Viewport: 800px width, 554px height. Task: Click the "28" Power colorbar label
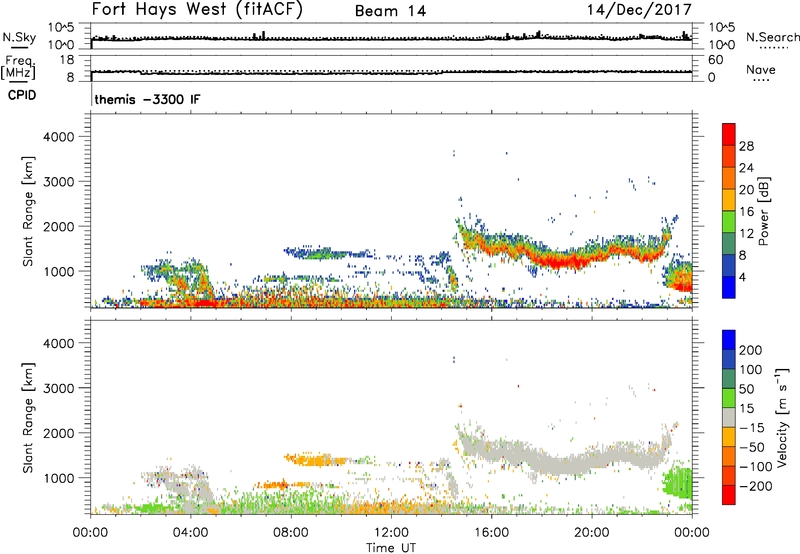[746, 146]
